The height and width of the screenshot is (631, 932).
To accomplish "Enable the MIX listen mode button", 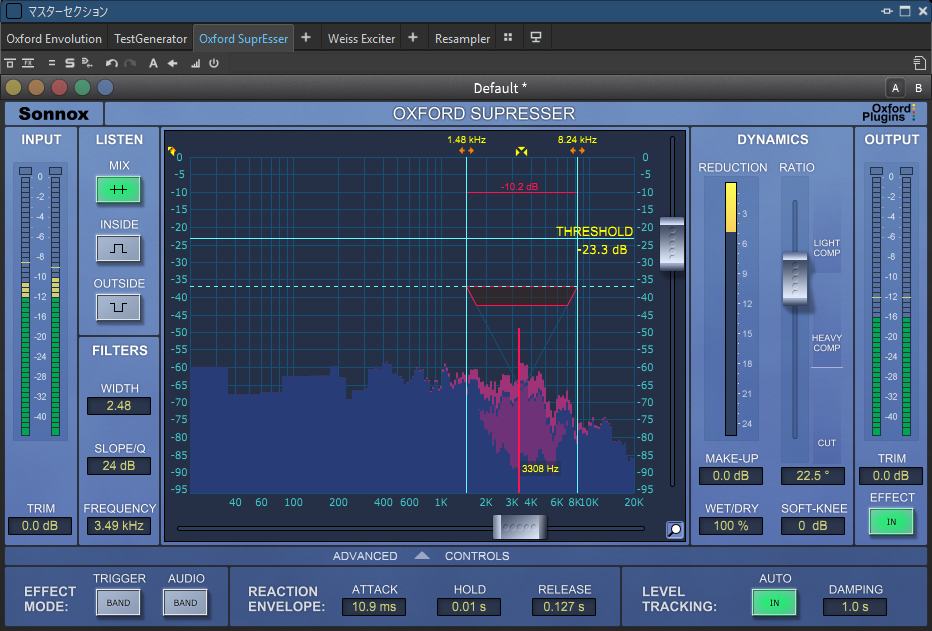I will pyautogui.click(x=117, y=189).
